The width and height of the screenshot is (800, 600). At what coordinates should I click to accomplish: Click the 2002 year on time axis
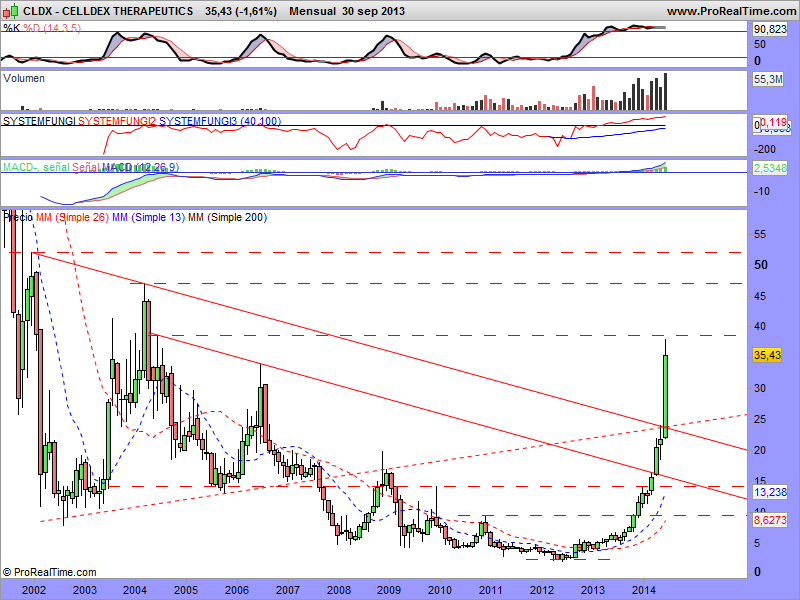tap(34, 590)
